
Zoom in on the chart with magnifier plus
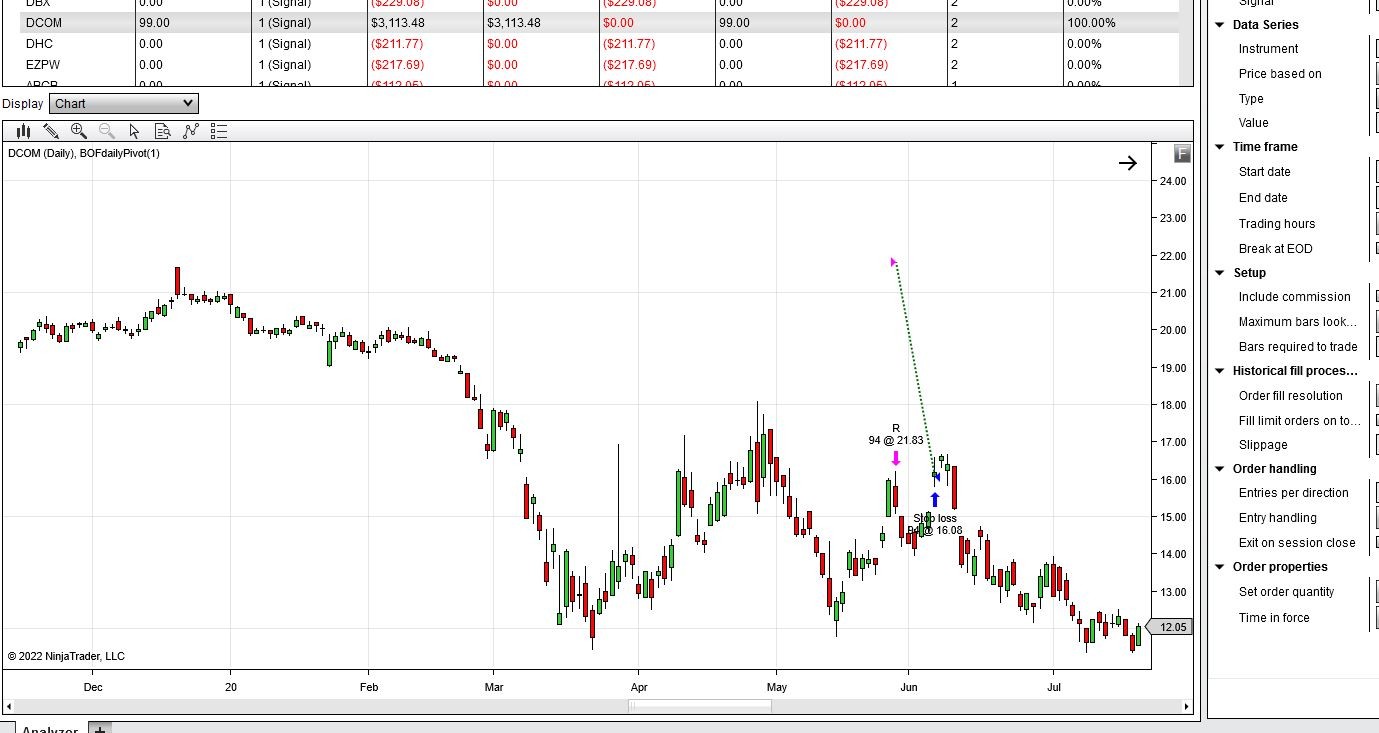79,131
